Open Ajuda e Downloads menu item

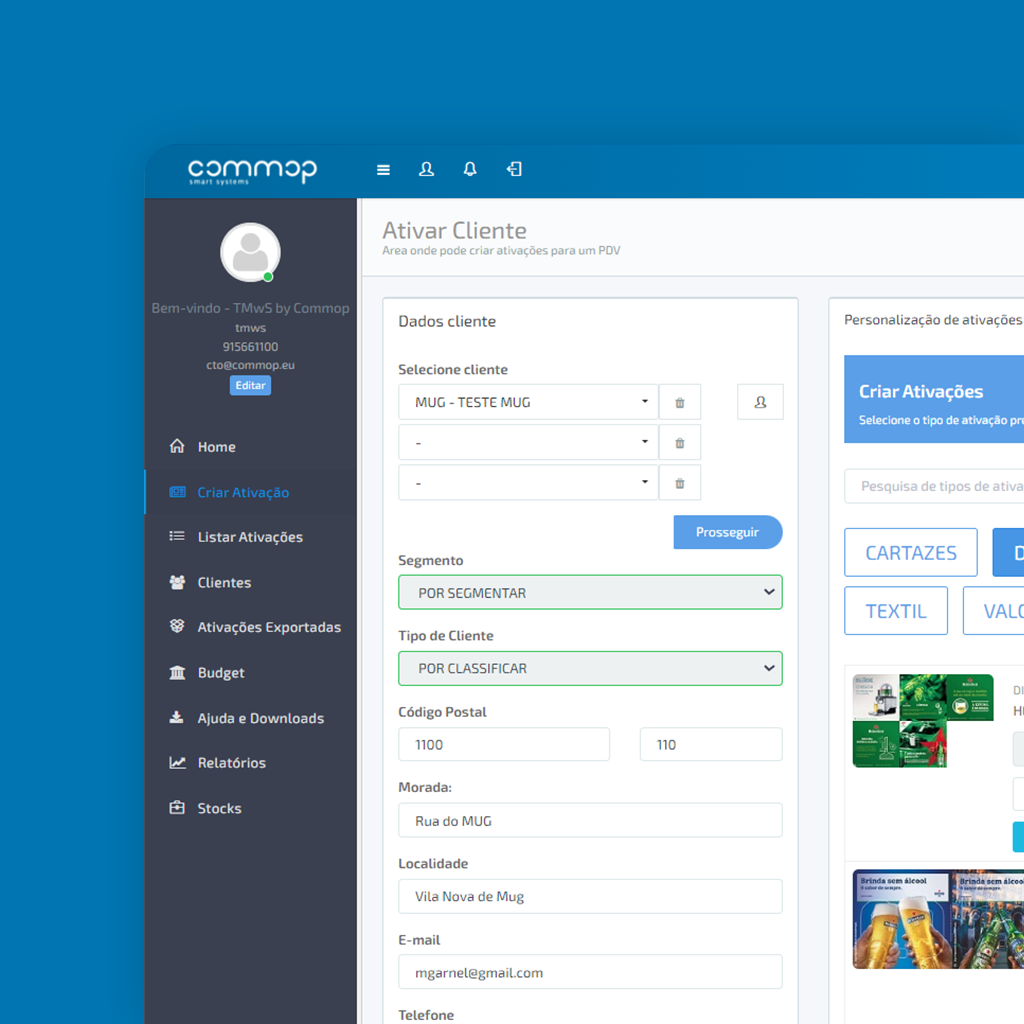251,718
